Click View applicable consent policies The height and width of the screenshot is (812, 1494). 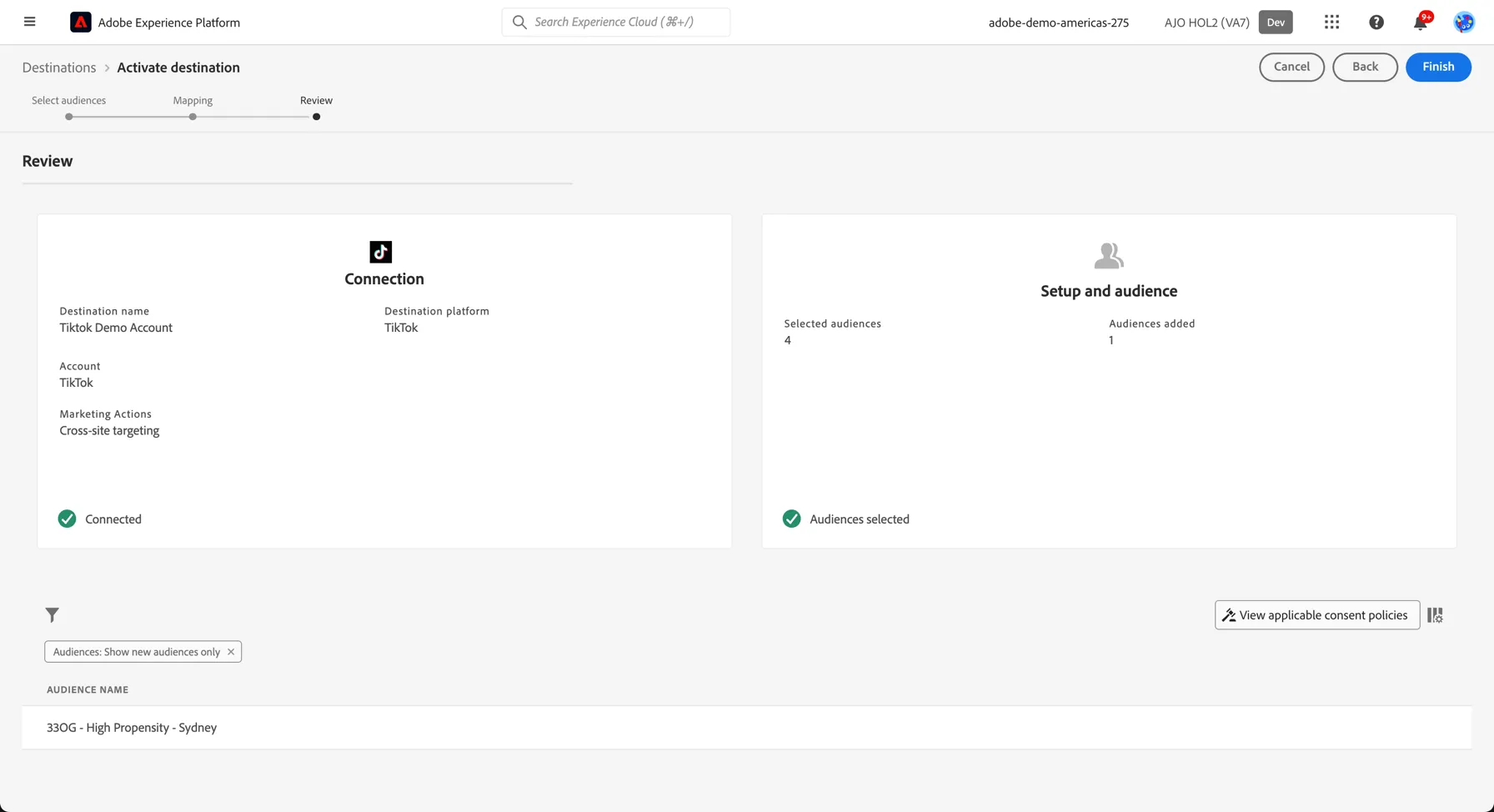[x=1317, y=615]
